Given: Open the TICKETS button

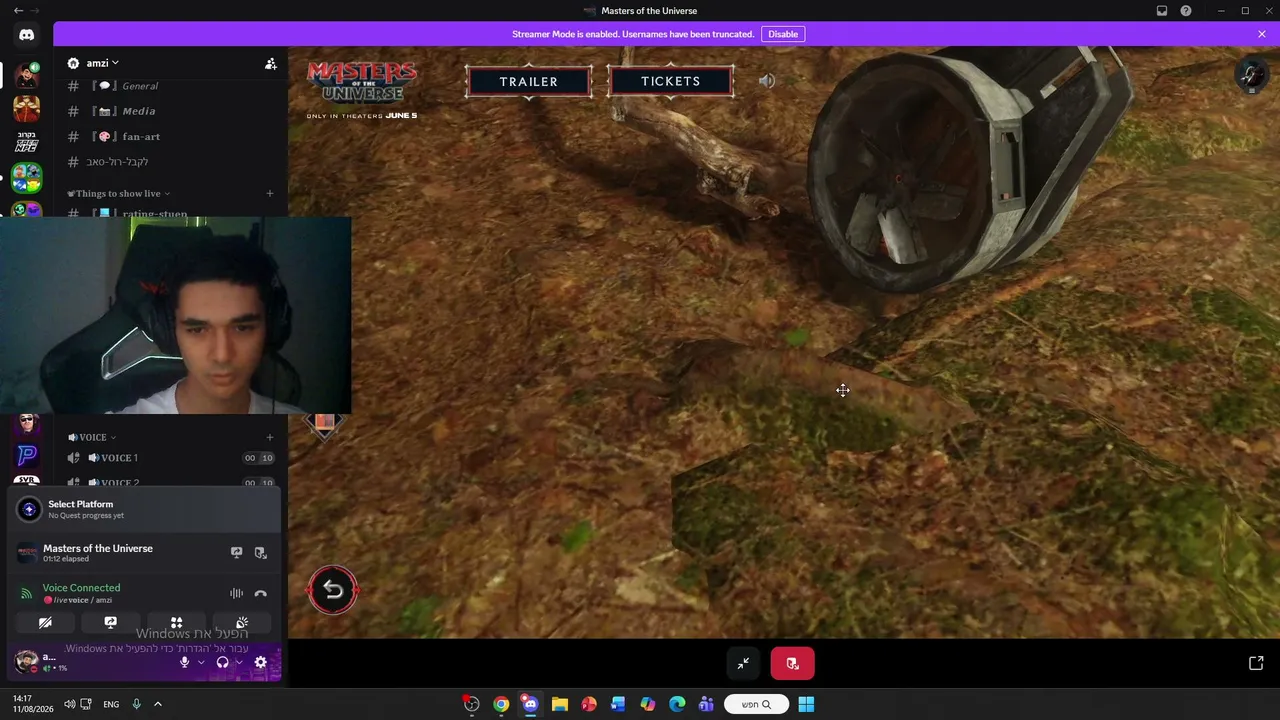Looking at the screenshot, I should coord(671,81).
